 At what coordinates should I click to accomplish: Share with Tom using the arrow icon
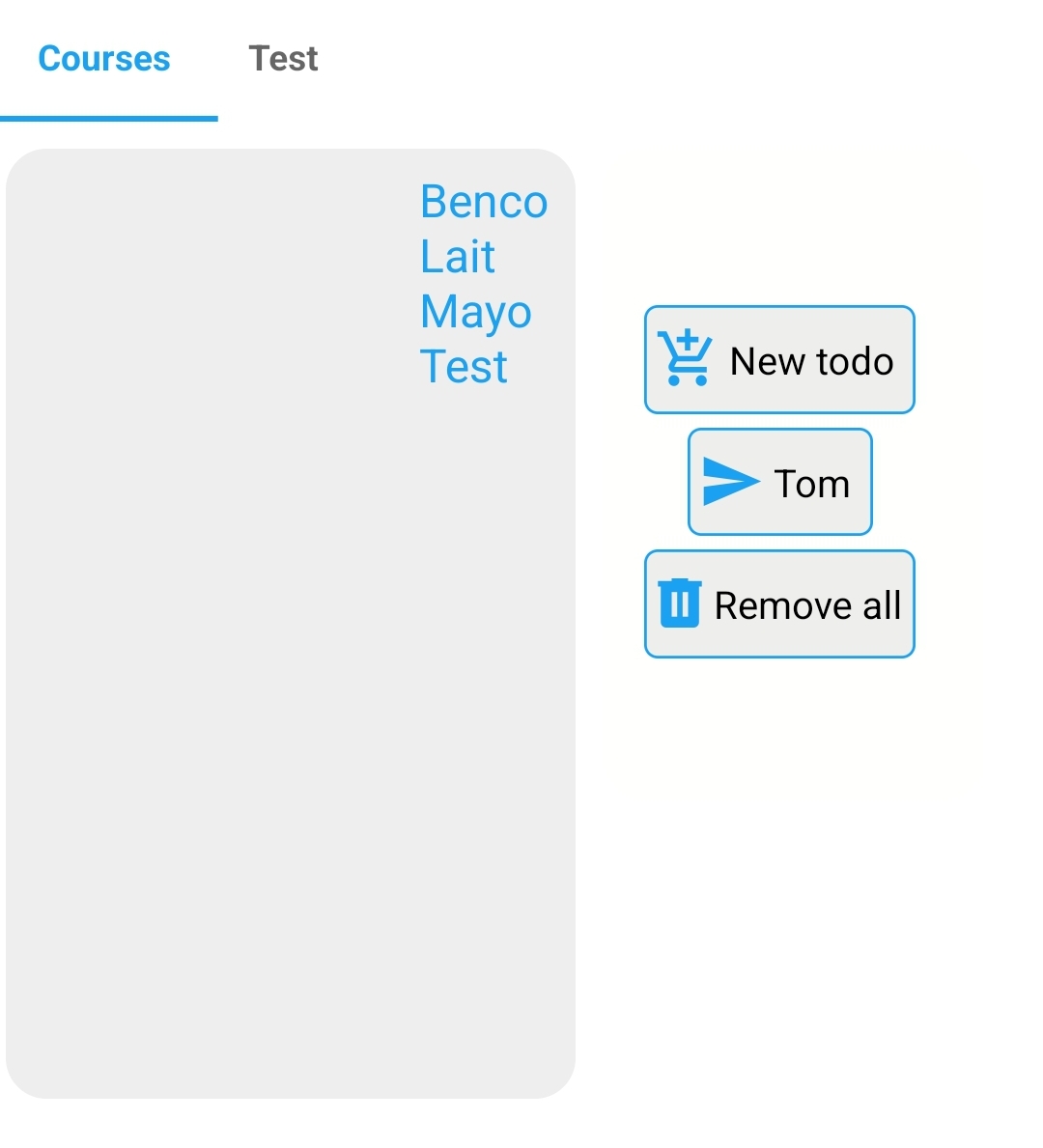(731, 482)
